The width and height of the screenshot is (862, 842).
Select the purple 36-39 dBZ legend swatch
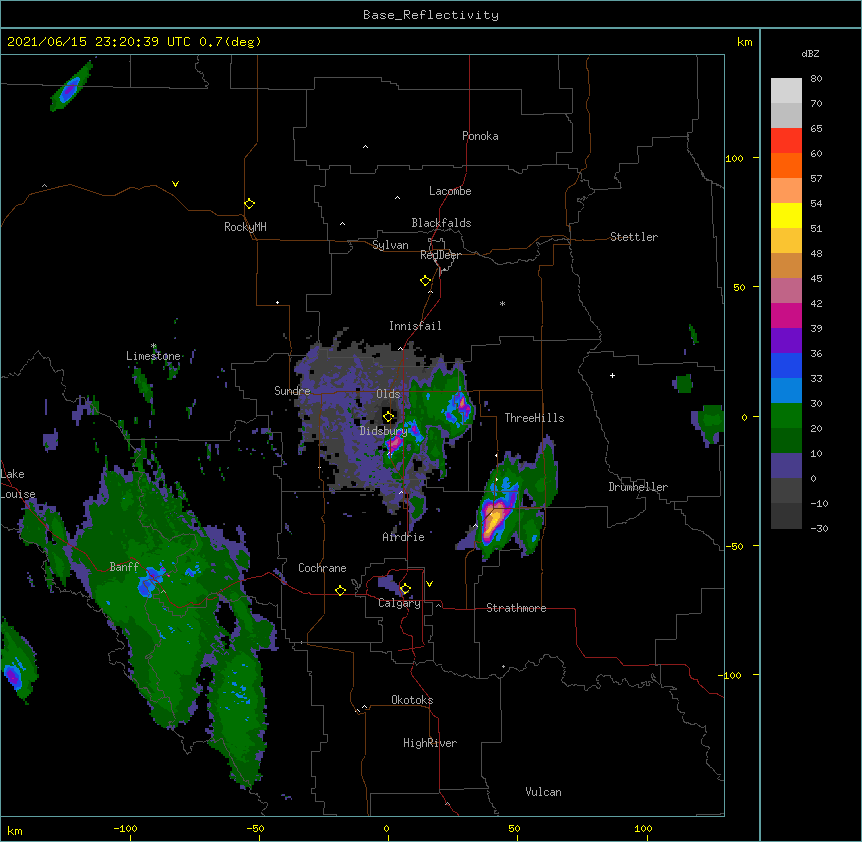point(786,340)
